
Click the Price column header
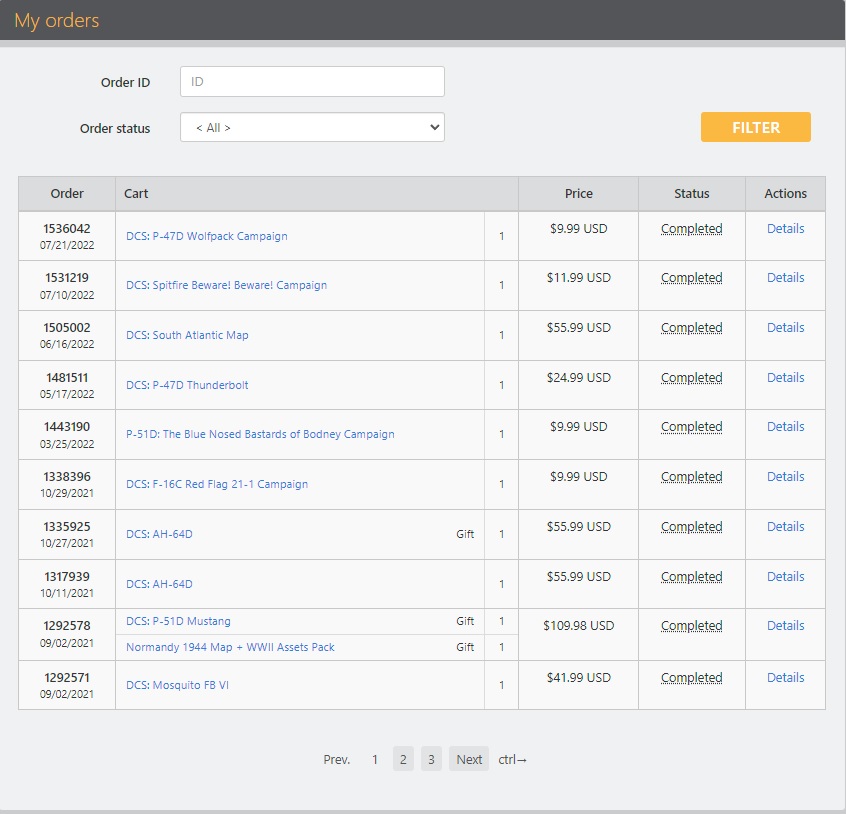578,194
